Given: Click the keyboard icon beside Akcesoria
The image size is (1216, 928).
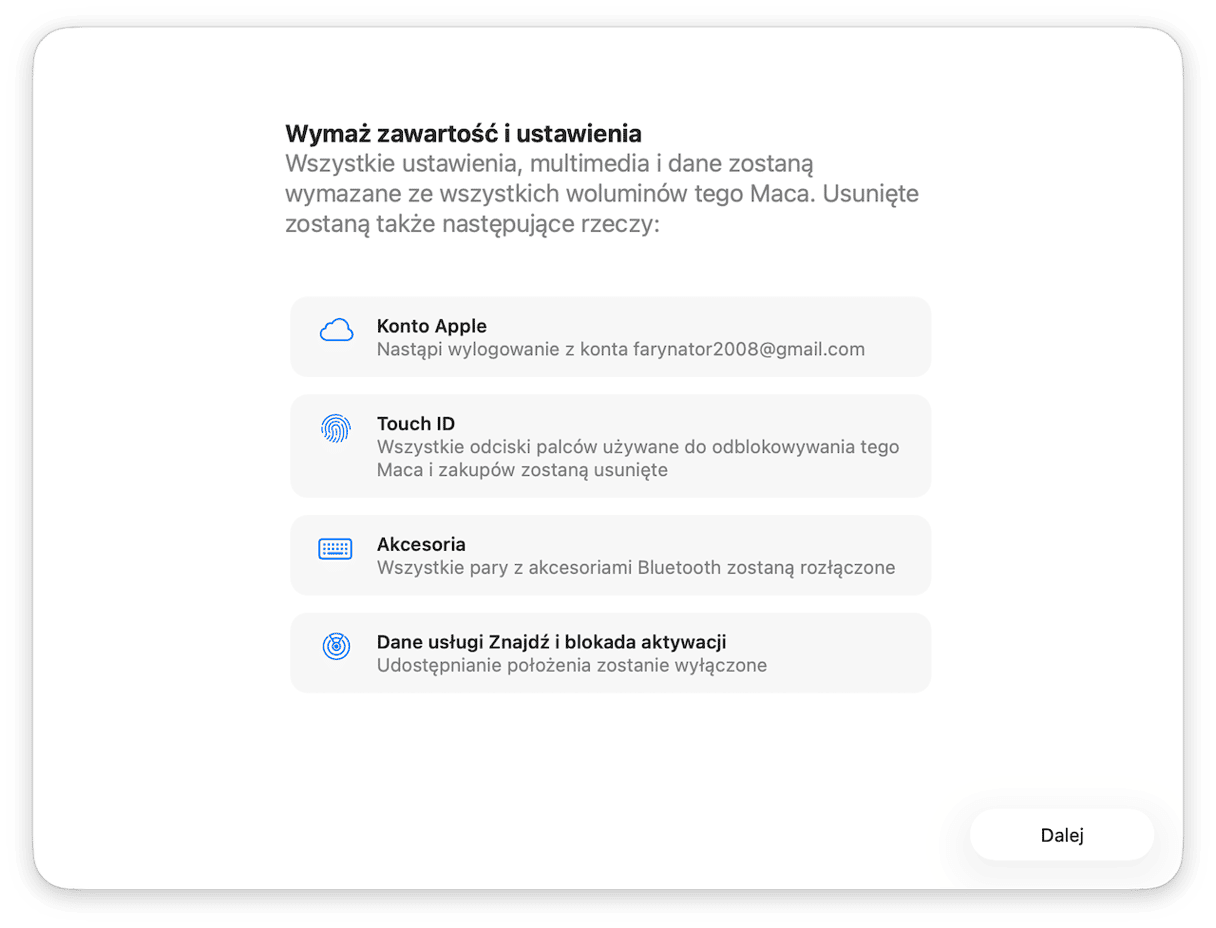Looking at the screenshot, I should [335, 549].
